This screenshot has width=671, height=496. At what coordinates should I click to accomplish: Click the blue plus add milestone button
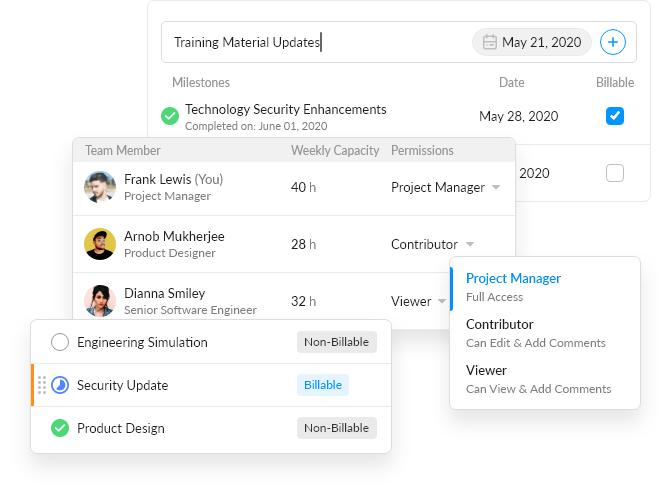click(x=612, y=42)
